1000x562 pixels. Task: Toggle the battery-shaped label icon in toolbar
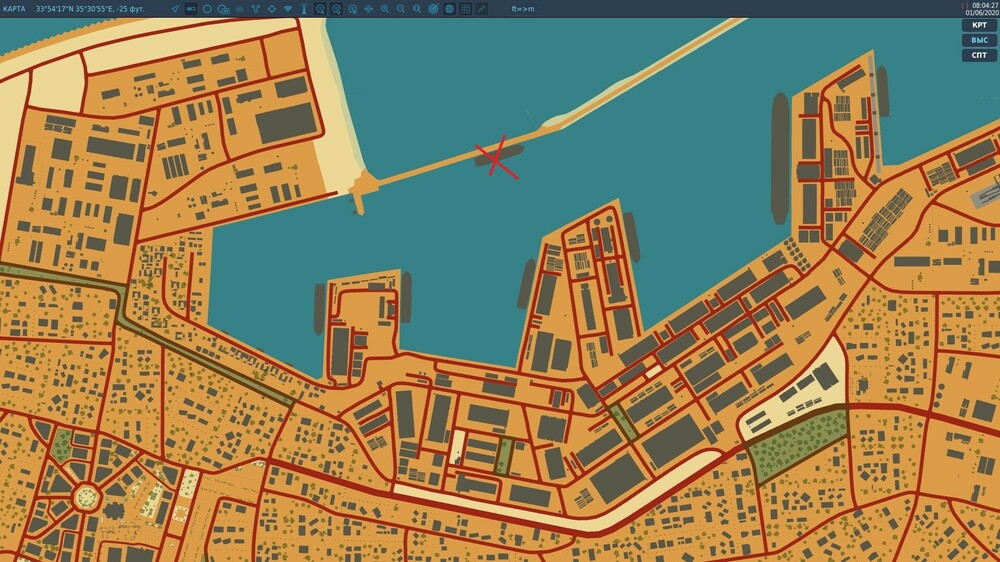pos(191,9)
